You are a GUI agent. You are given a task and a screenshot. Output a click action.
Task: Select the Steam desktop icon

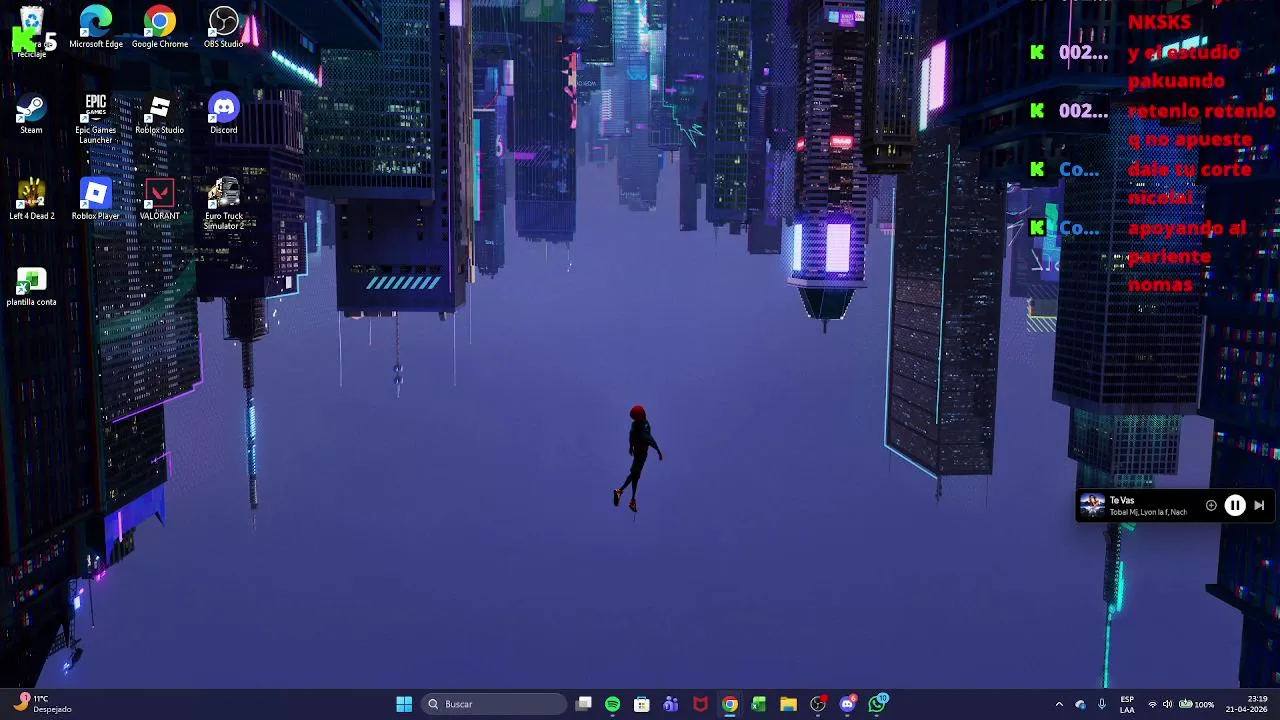tap(31, 114)
